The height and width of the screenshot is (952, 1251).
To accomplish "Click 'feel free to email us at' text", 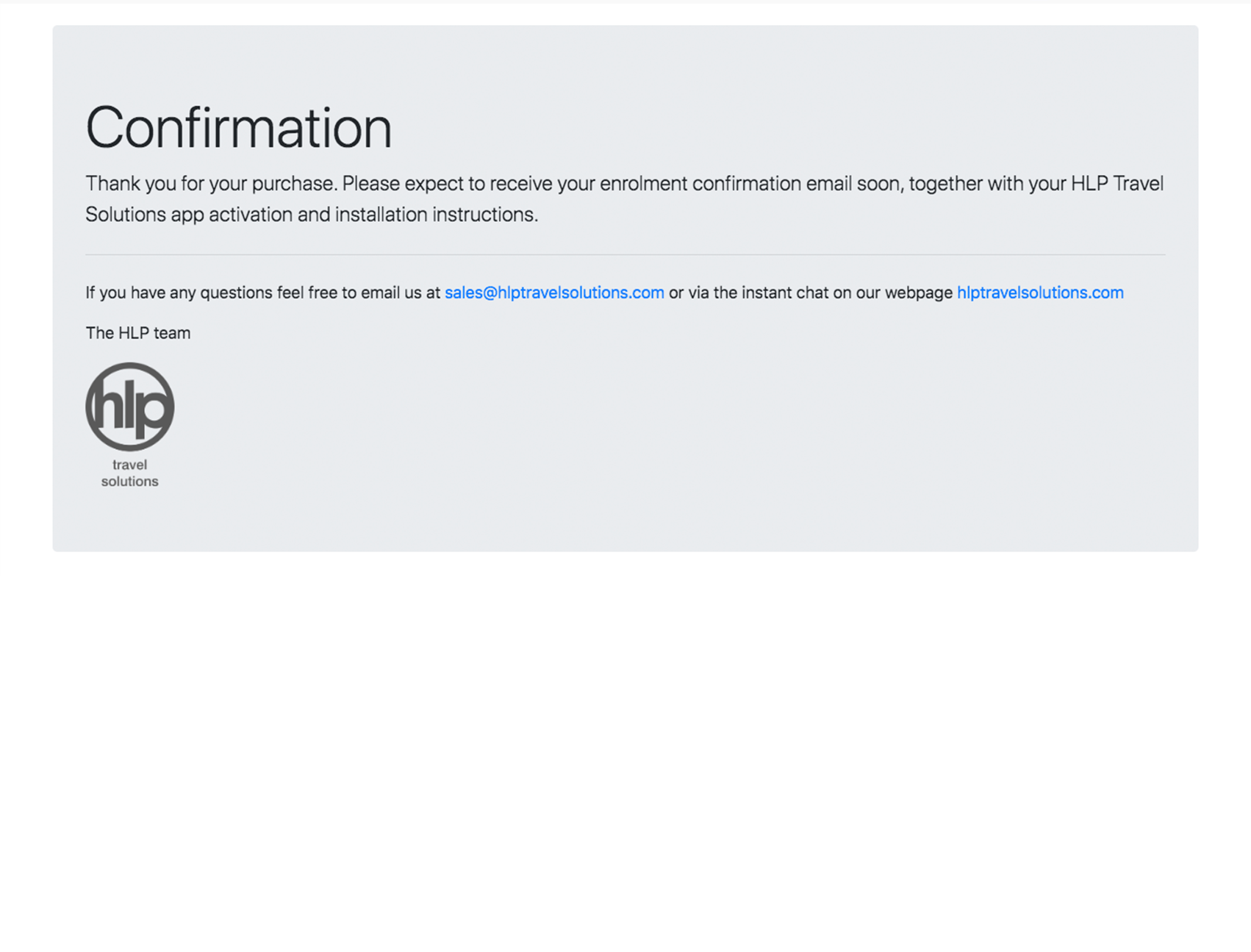I will (x=359, y=293).
